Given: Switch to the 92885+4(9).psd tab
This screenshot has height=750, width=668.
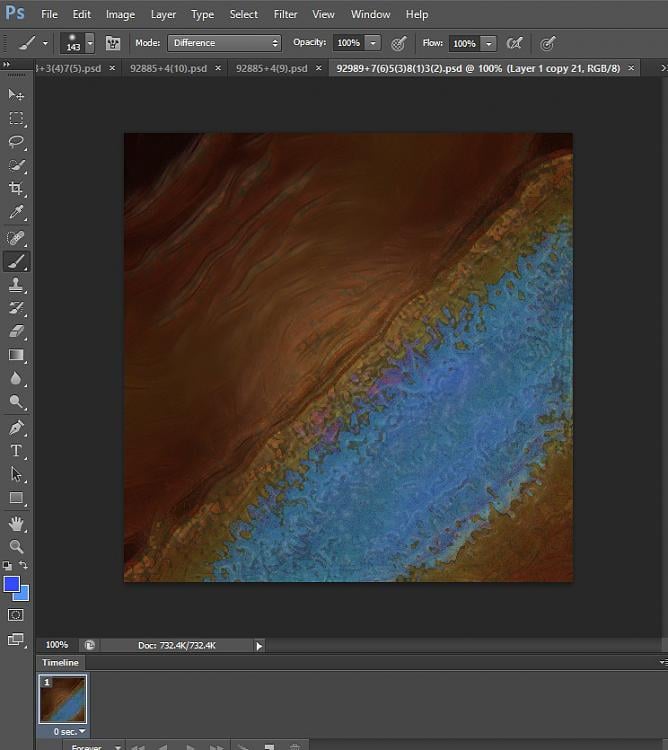Looking at the screenshot, I should coord(272,68).
